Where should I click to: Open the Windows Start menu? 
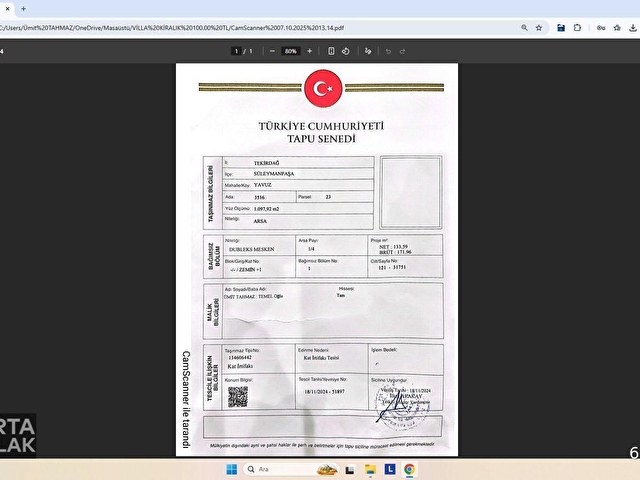tap(231, 469)
